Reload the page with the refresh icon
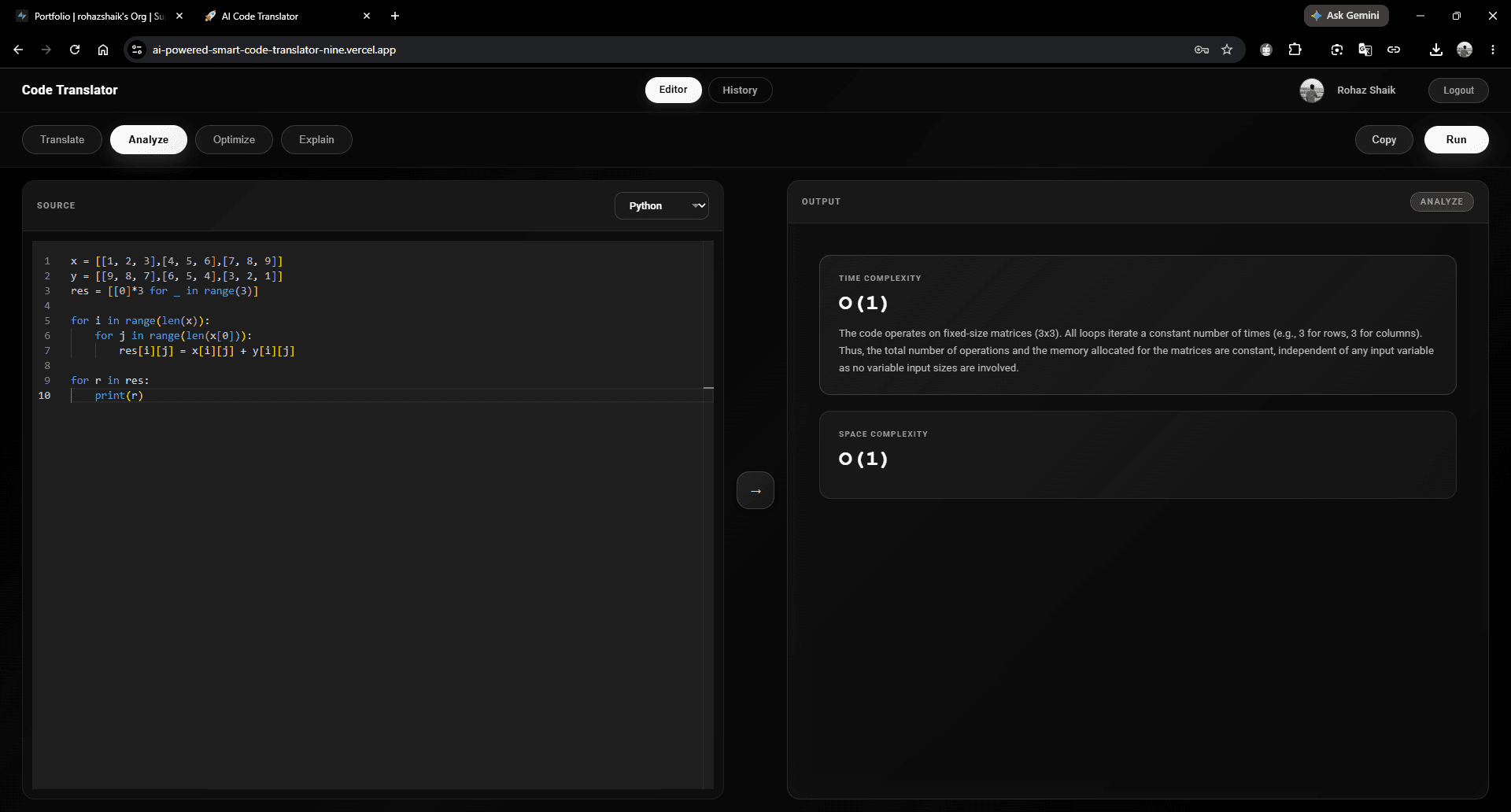 point(75,50)
